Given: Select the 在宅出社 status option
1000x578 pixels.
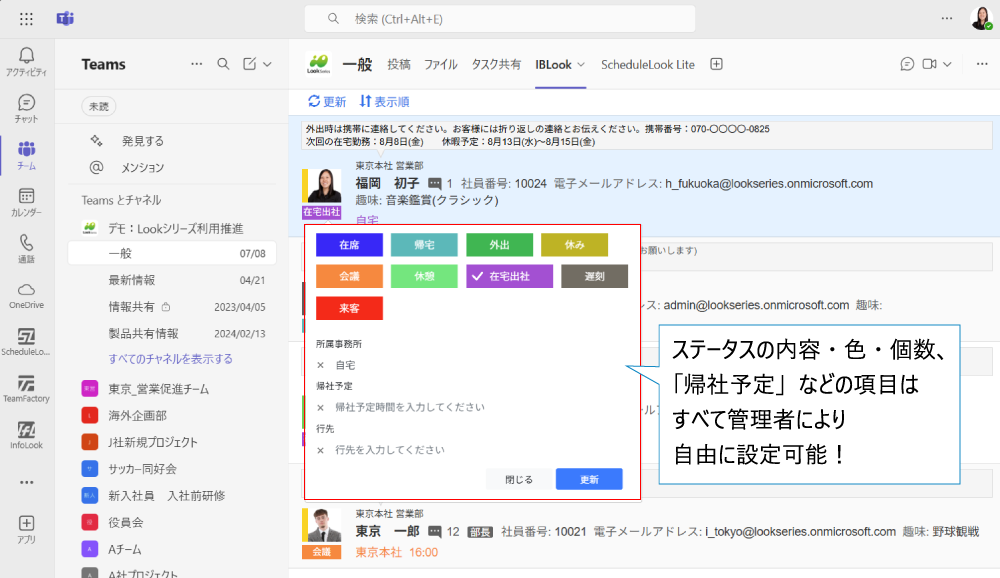Looking at the screenshot, I should (509, 276).
